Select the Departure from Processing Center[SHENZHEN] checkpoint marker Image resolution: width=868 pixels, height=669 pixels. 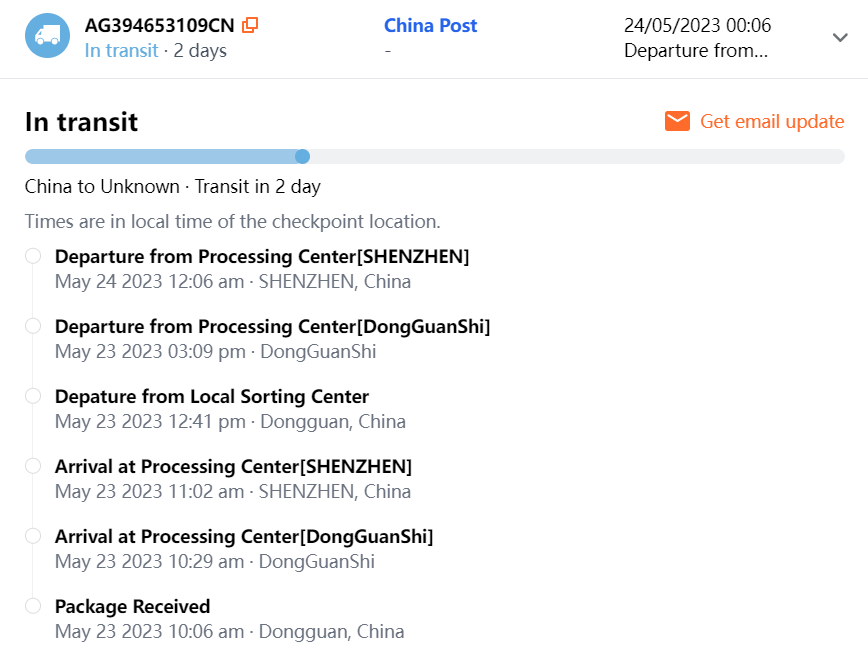point(33,256)
